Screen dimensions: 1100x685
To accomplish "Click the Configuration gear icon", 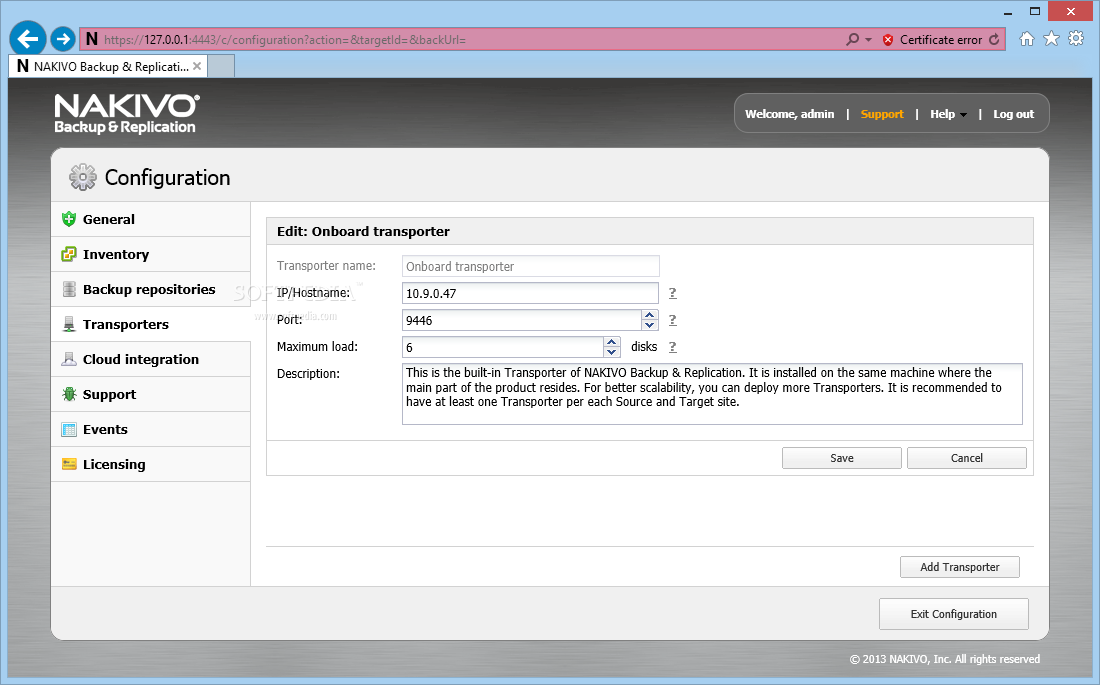I will tap(83, 178).
